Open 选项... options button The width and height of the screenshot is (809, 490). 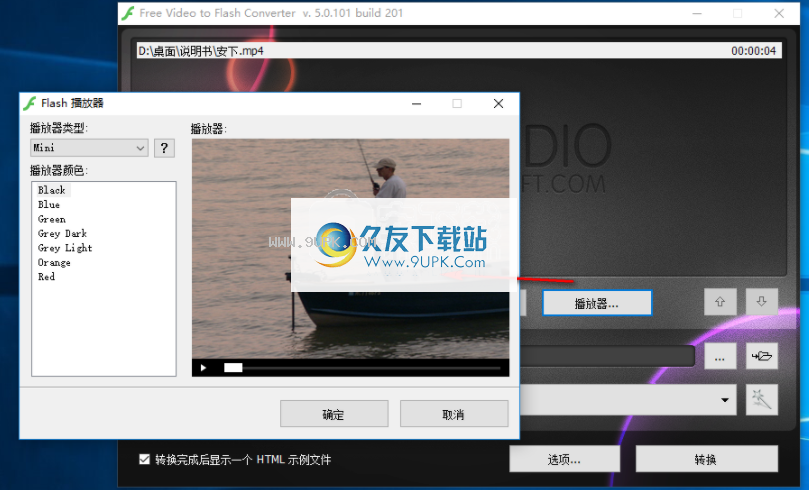coord(564,459)
